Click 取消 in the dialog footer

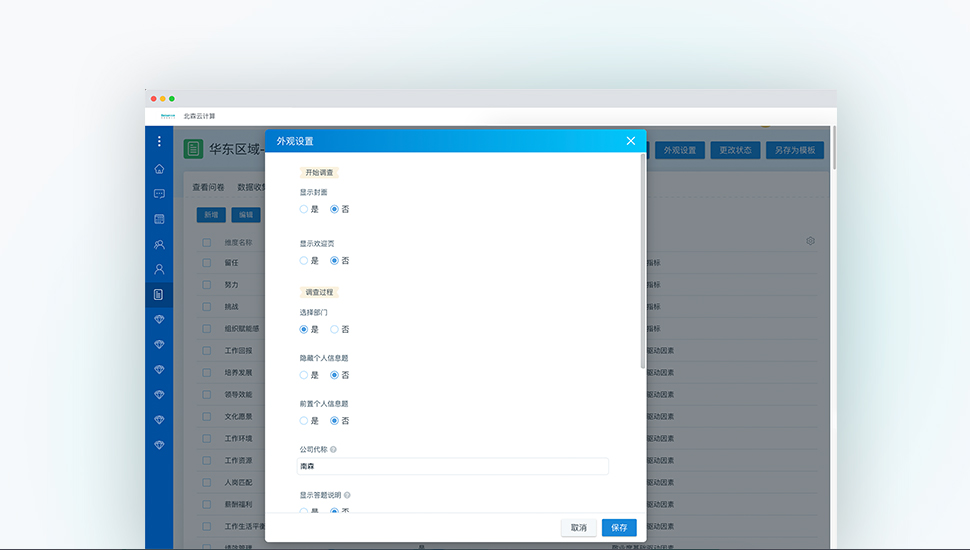578,528
